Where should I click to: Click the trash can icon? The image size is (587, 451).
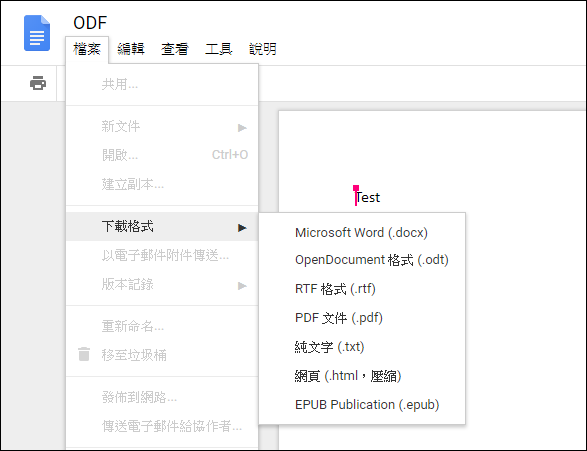click(x=84, y=354)
